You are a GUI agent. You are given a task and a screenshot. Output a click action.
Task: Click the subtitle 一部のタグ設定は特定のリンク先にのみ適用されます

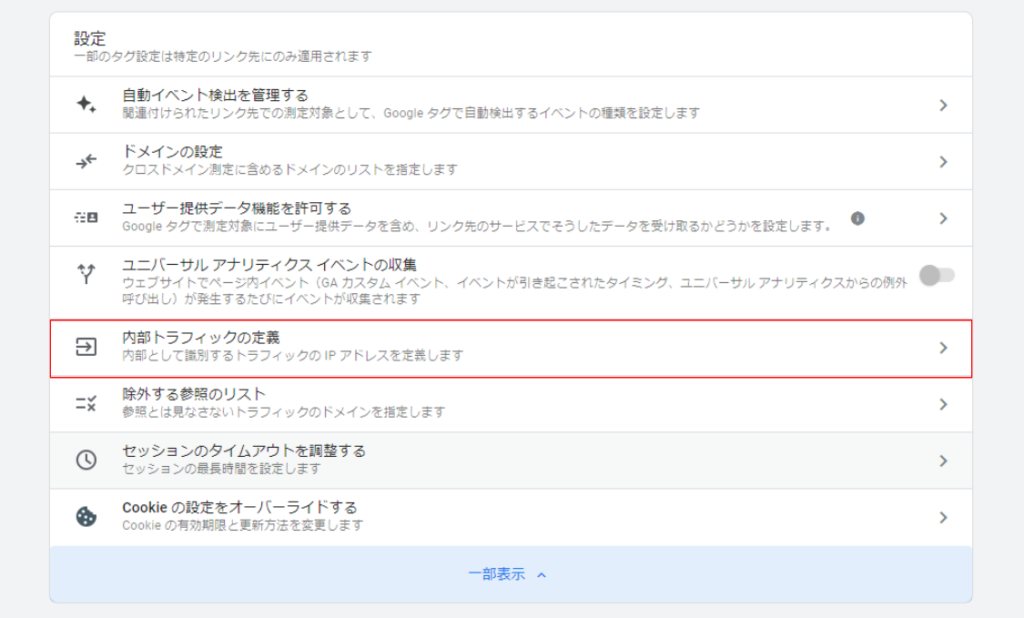223,57
